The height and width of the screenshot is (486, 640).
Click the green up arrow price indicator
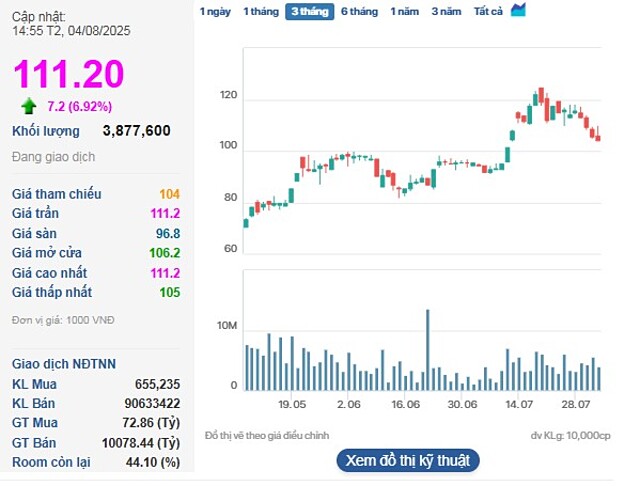click(x=28, y=106)
